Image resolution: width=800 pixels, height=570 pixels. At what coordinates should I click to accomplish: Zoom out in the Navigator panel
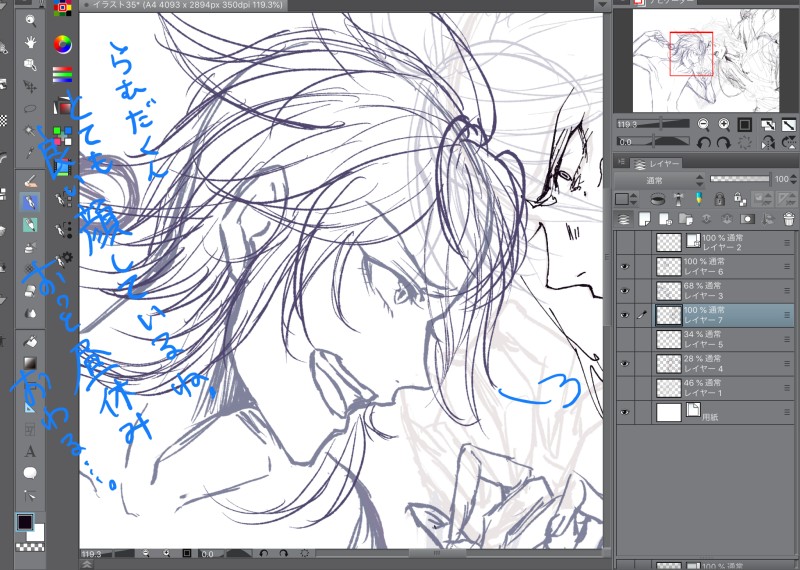point(703,124)
